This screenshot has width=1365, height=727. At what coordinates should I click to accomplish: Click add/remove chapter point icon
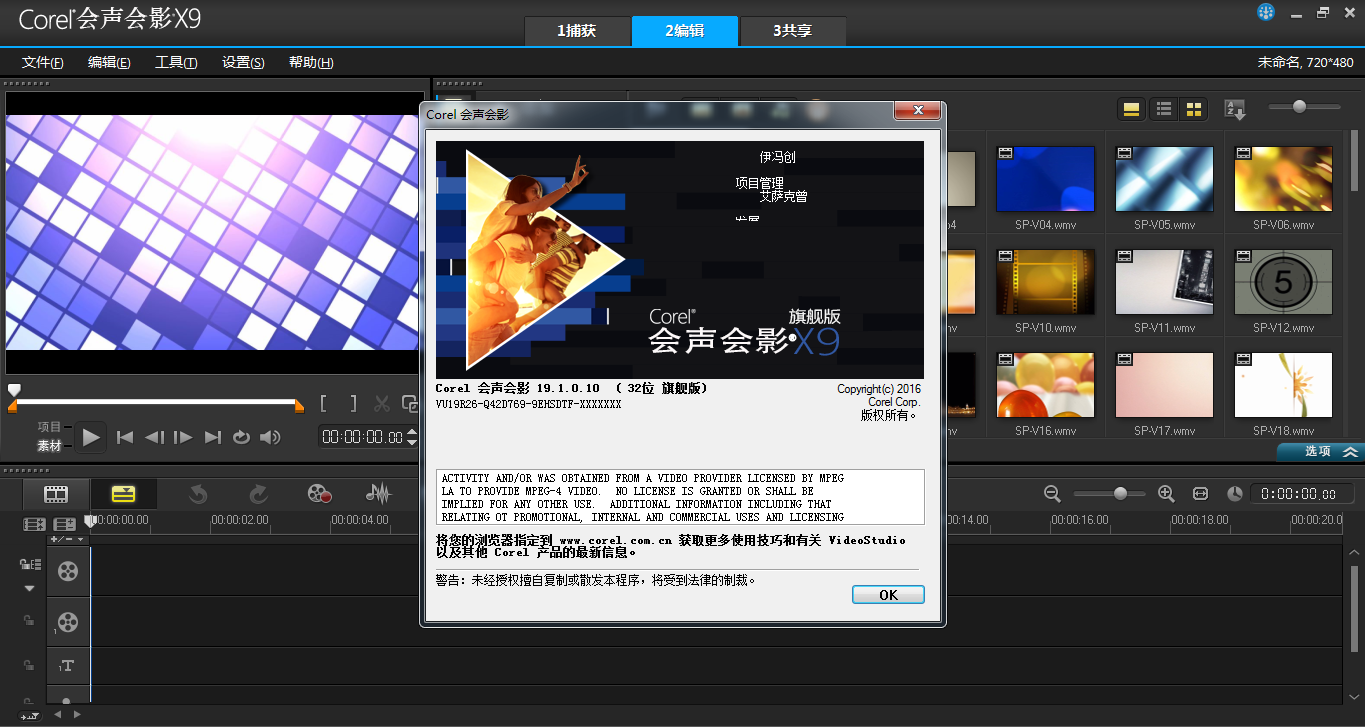(x=65, y=523)
